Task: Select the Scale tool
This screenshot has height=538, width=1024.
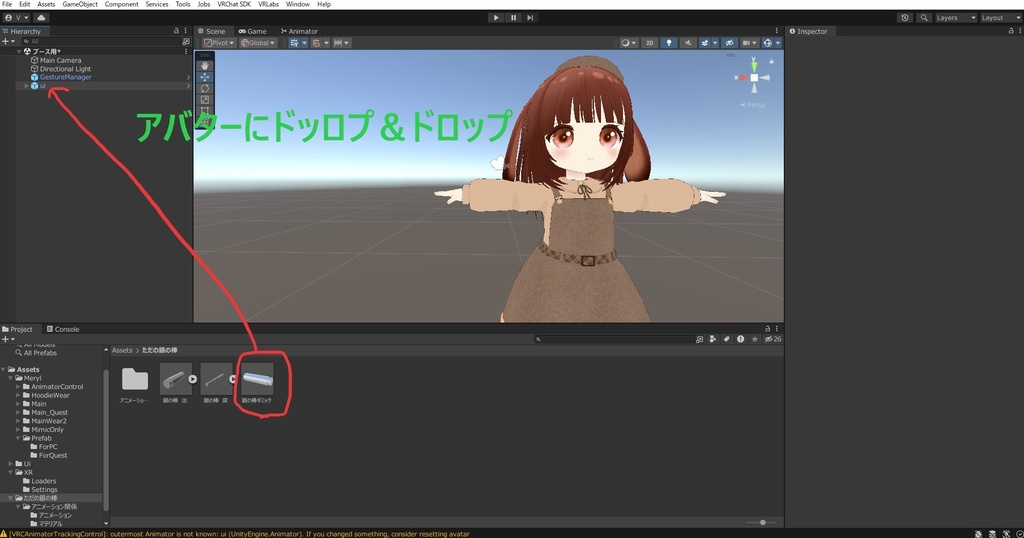Action: click(205, 100)
